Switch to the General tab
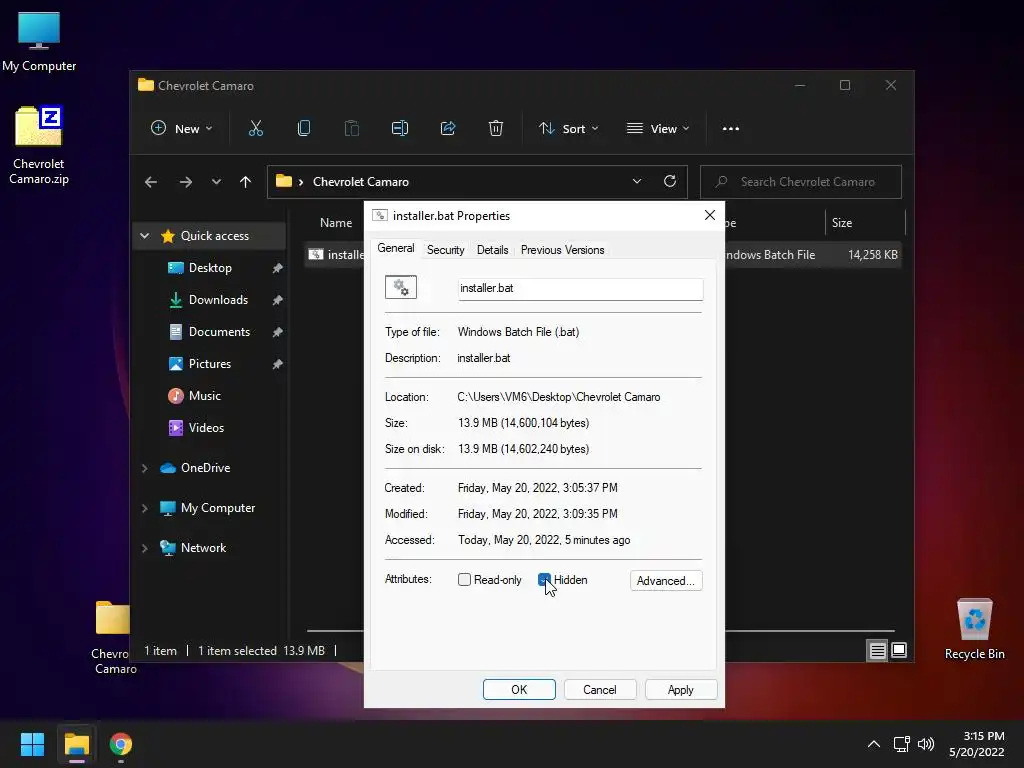1024x768 pixels. 396,248
